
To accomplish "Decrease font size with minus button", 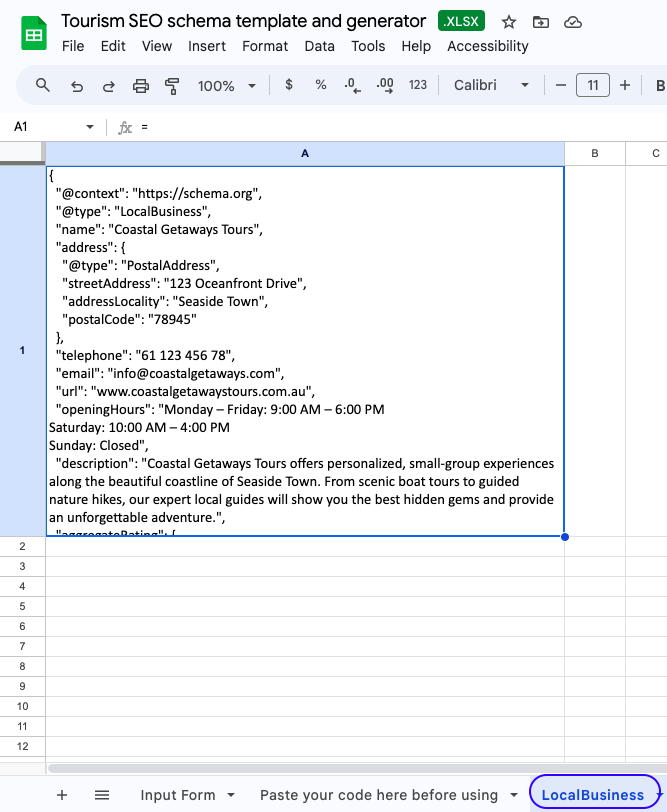I will 561,86.
